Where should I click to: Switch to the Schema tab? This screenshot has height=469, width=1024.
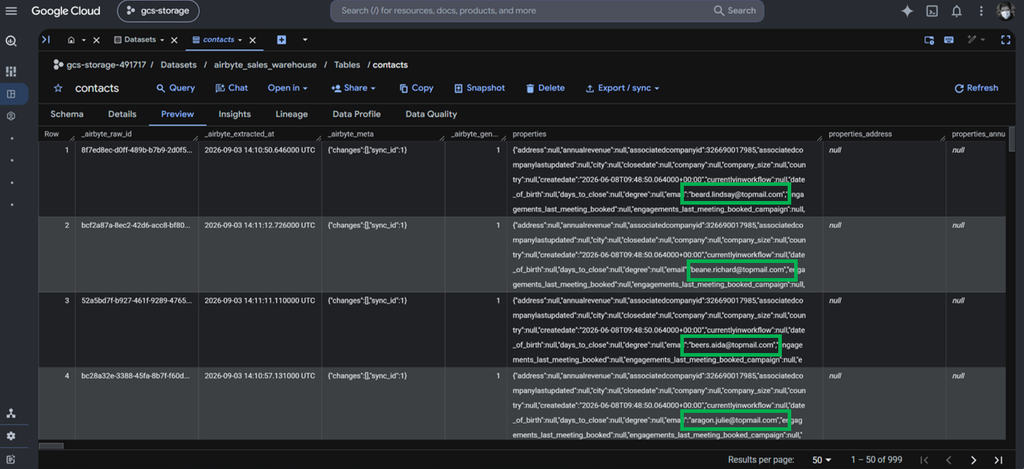67,114
